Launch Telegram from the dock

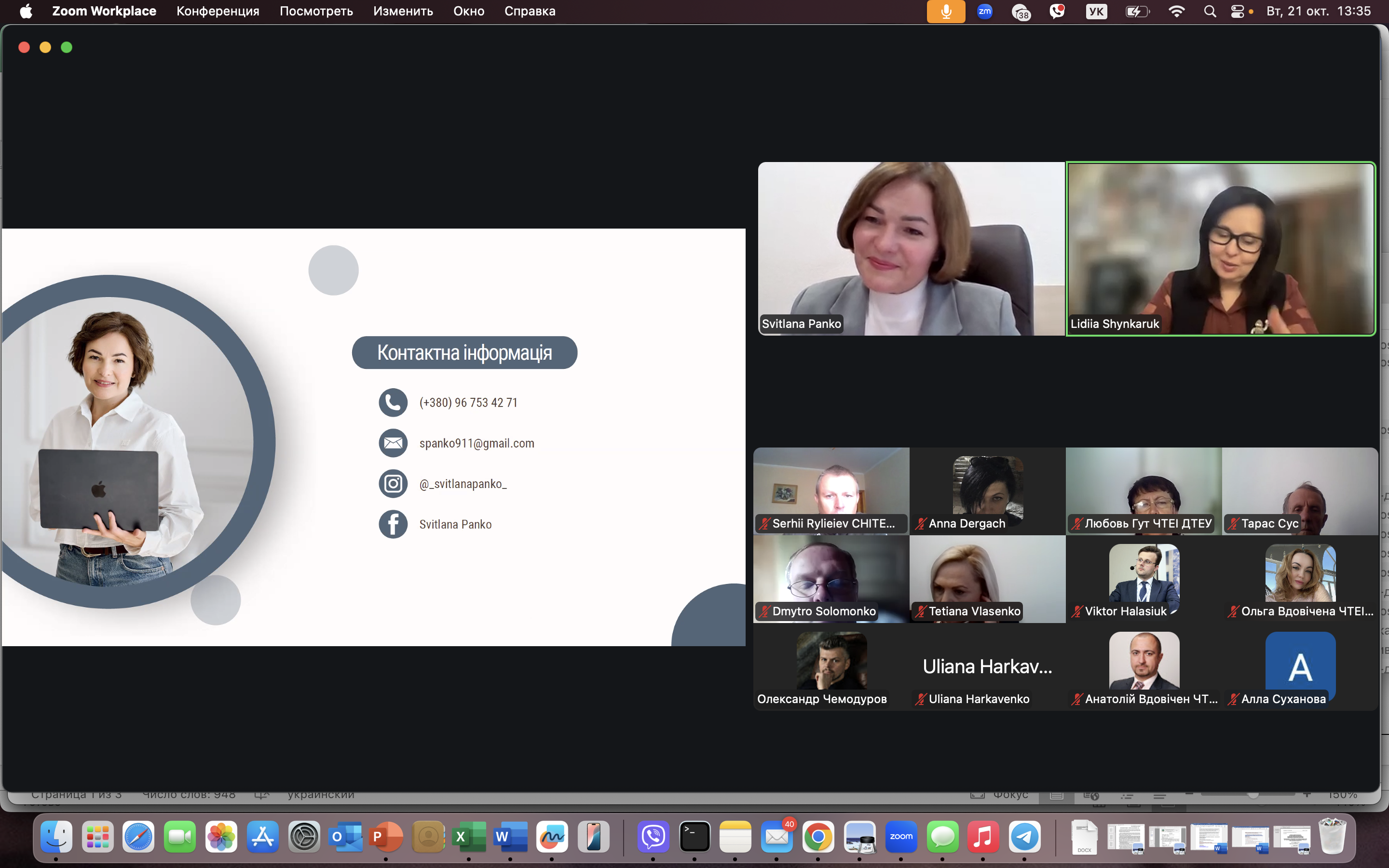coord(1024,837)
